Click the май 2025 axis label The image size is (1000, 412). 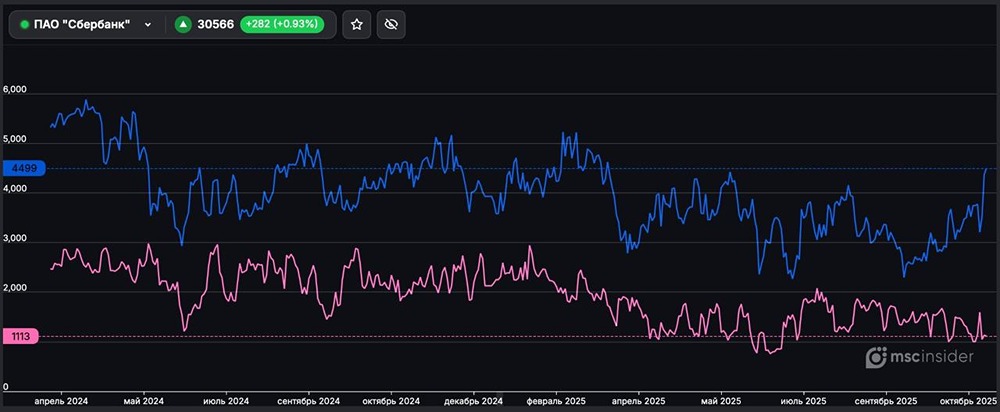tap(721, 400)
